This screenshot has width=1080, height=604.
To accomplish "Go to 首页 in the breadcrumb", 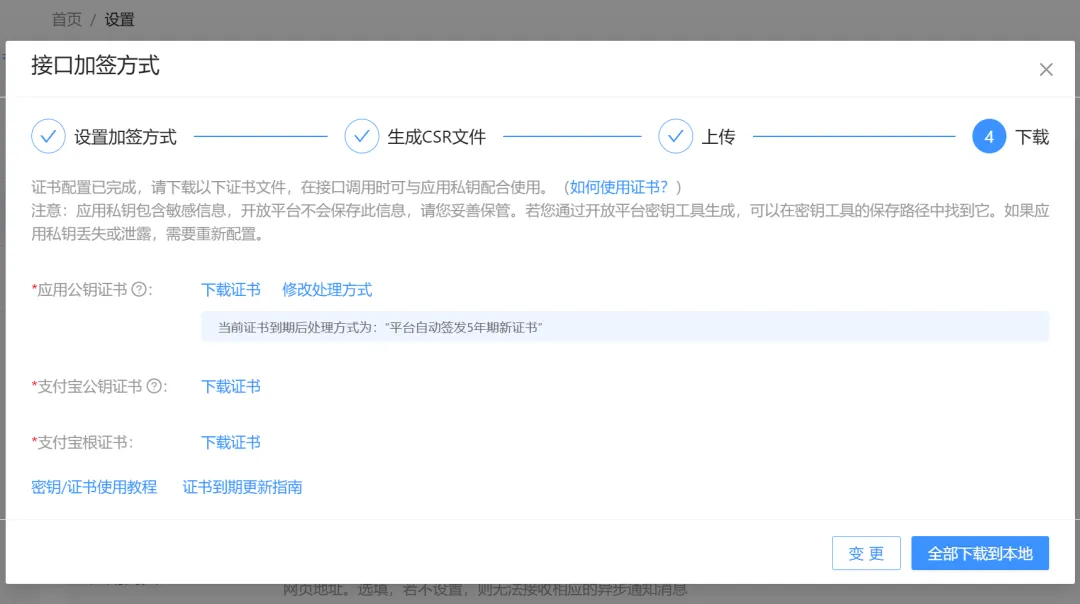I will pos(67,19).
